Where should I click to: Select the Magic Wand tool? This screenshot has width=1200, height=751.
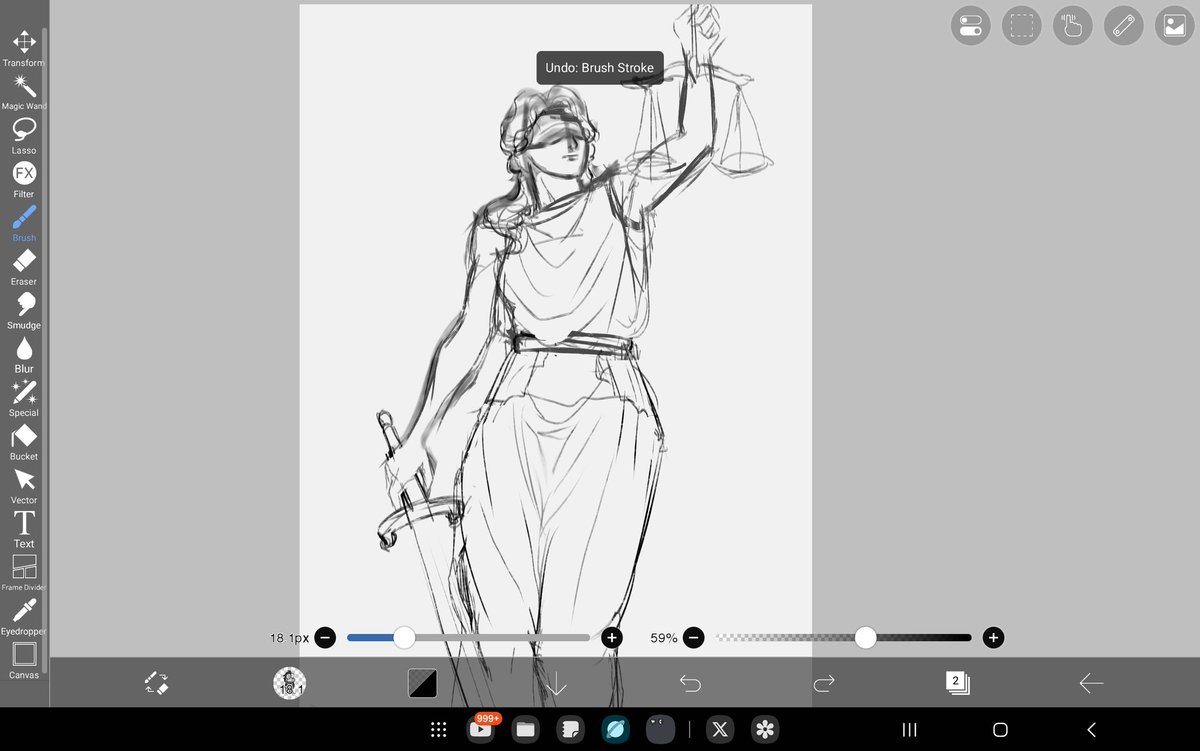click(24, 92)
